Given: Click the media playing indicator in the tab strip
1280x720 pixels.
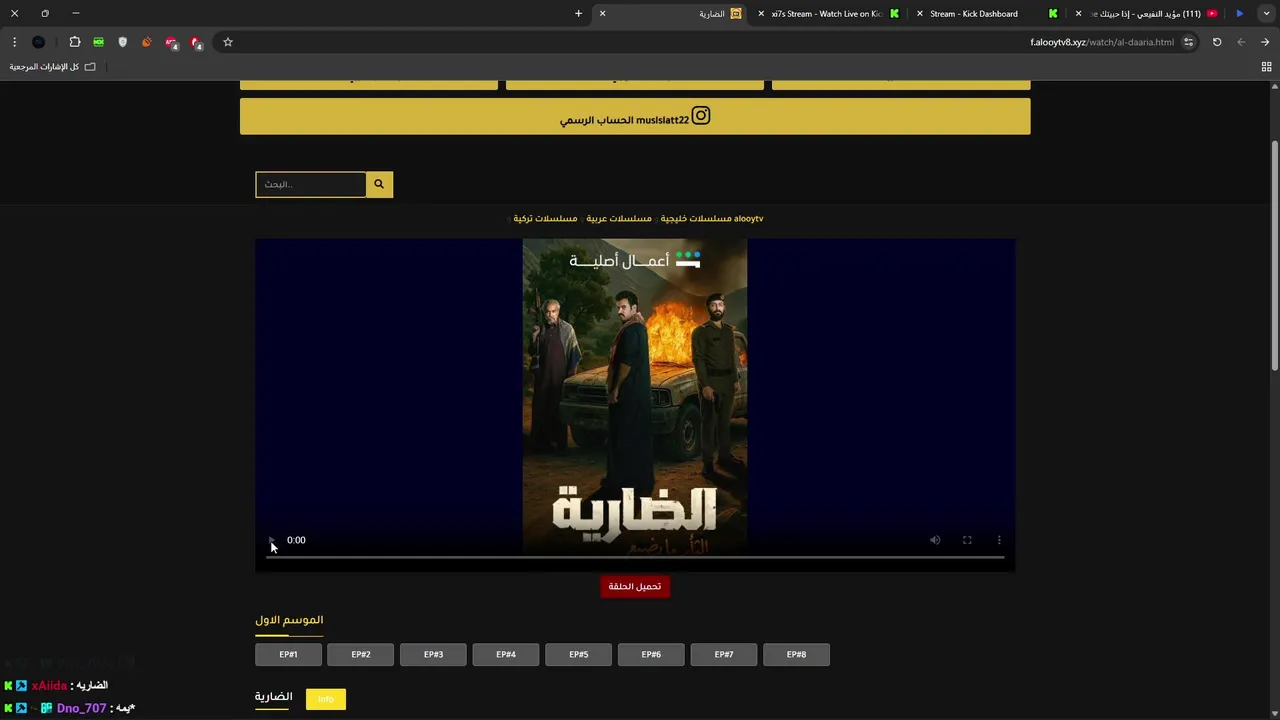Looking at the screenshot, I should [1240, 14].
